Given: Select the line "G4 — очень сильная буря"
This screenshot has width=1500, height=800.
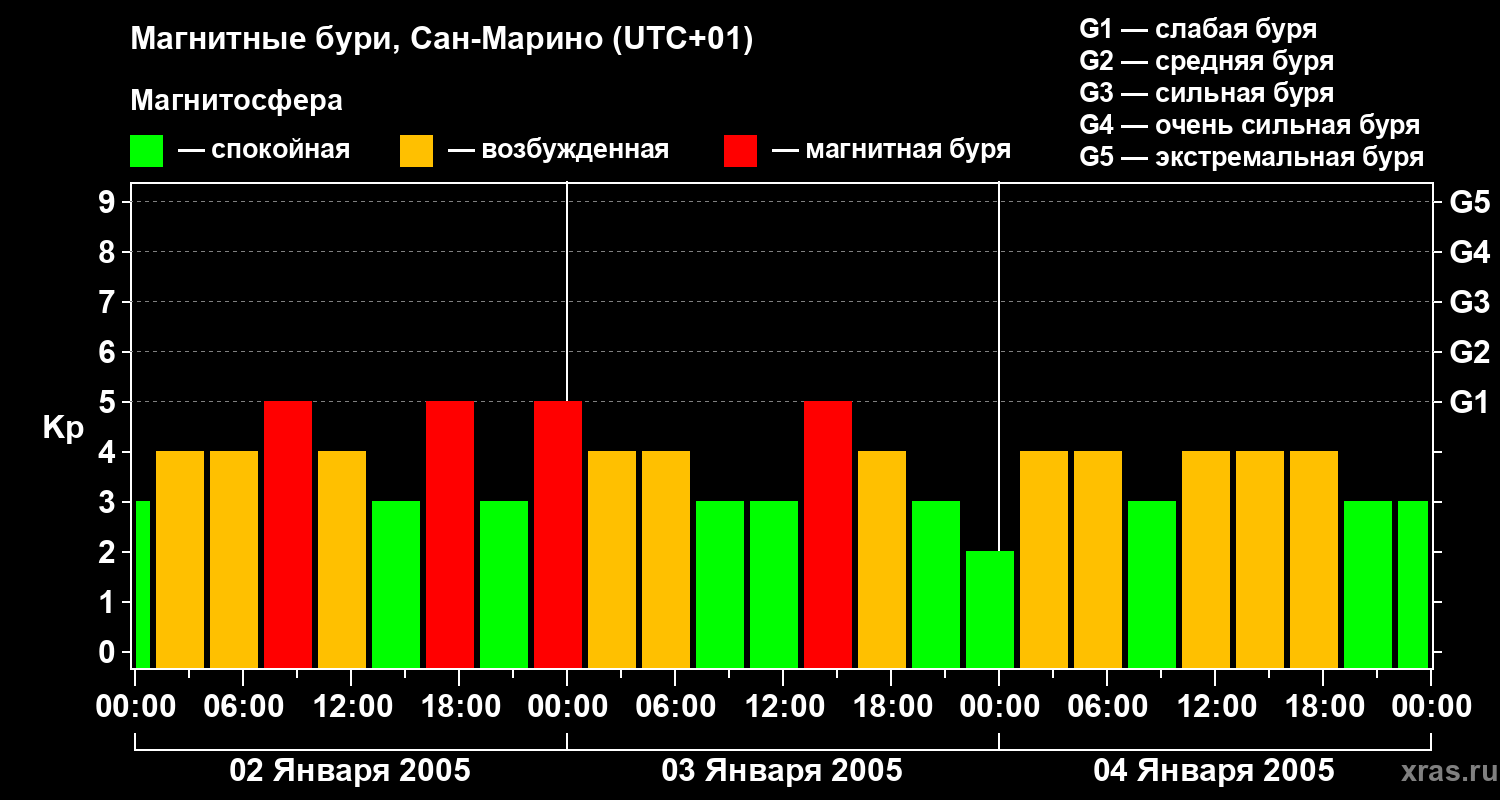Looking at the screenshot, I should (1249, 125).
